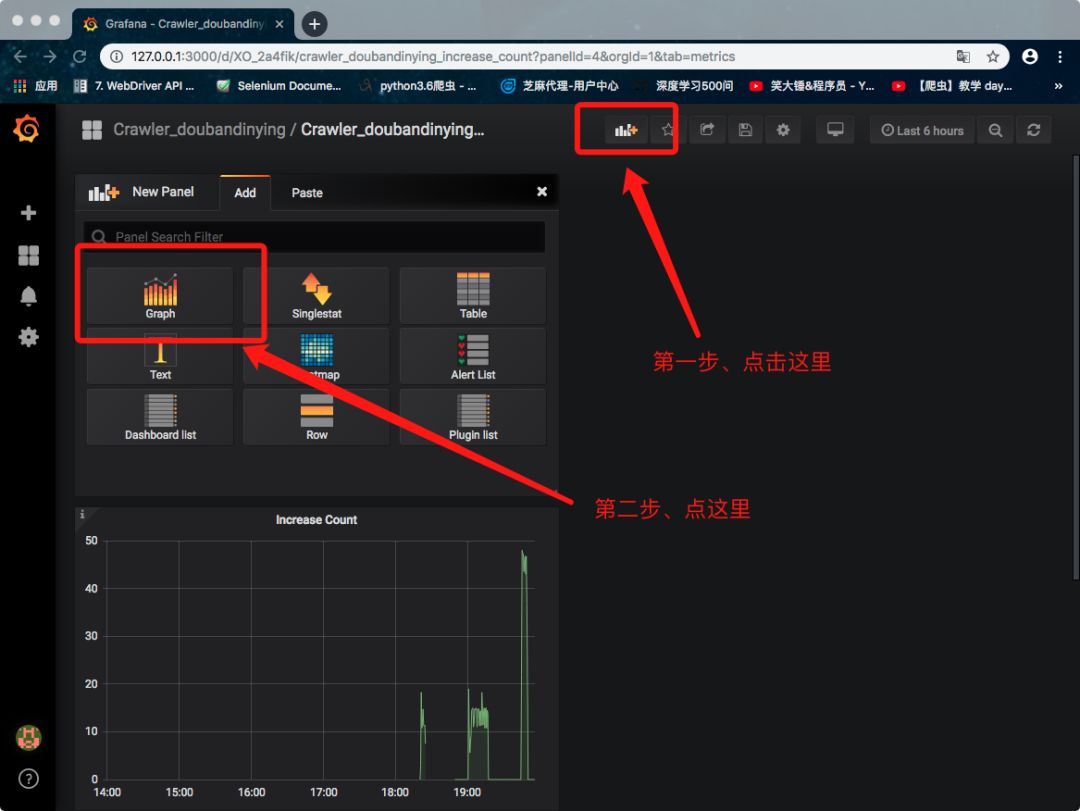This screenshot has height=811, width=1080.
Task: Switch to the Add tab
Action: (x=245, y=193)
